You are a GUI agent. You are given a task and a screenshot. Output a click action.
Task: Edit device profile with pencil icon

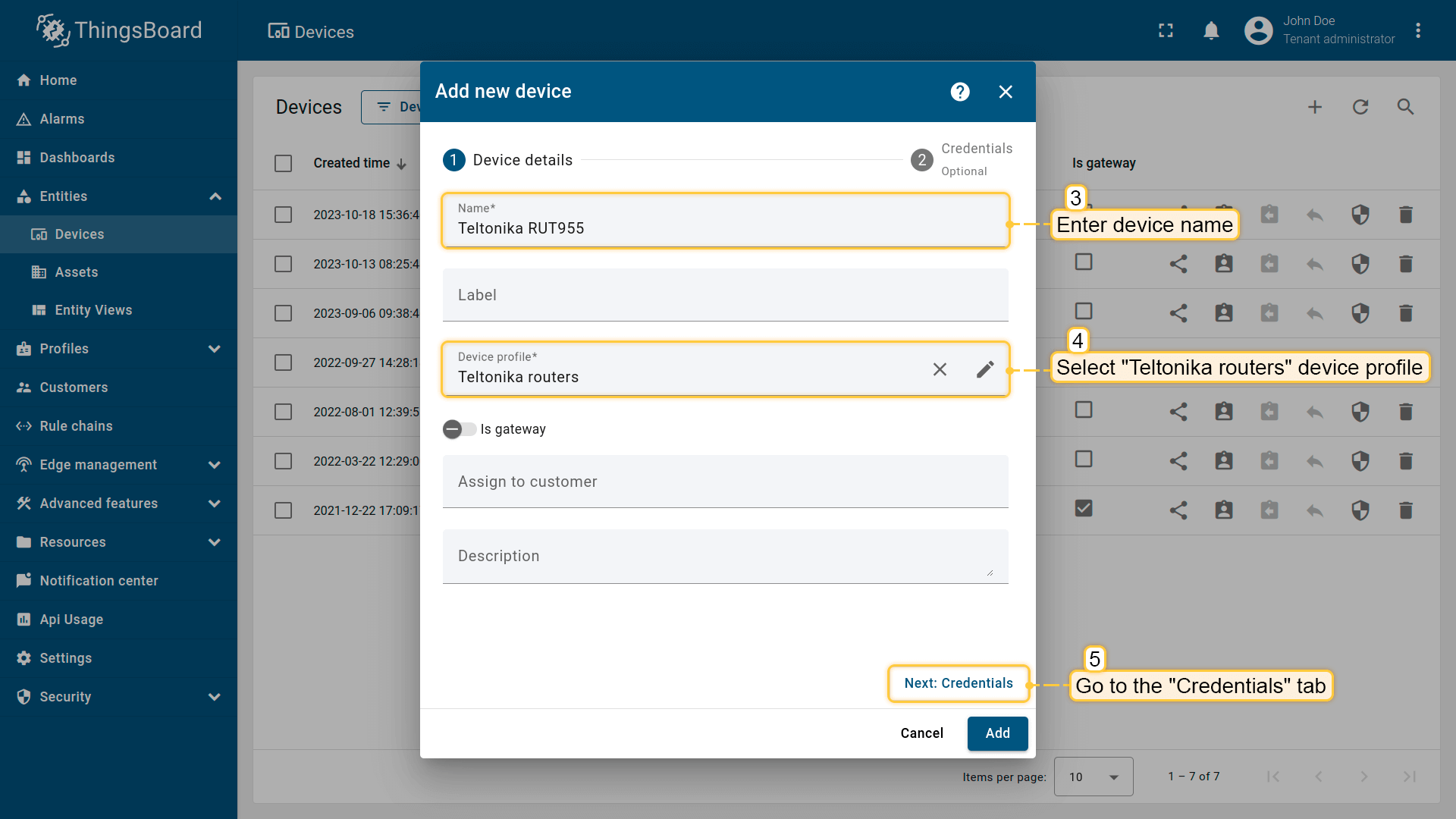[x=984, y=369]
